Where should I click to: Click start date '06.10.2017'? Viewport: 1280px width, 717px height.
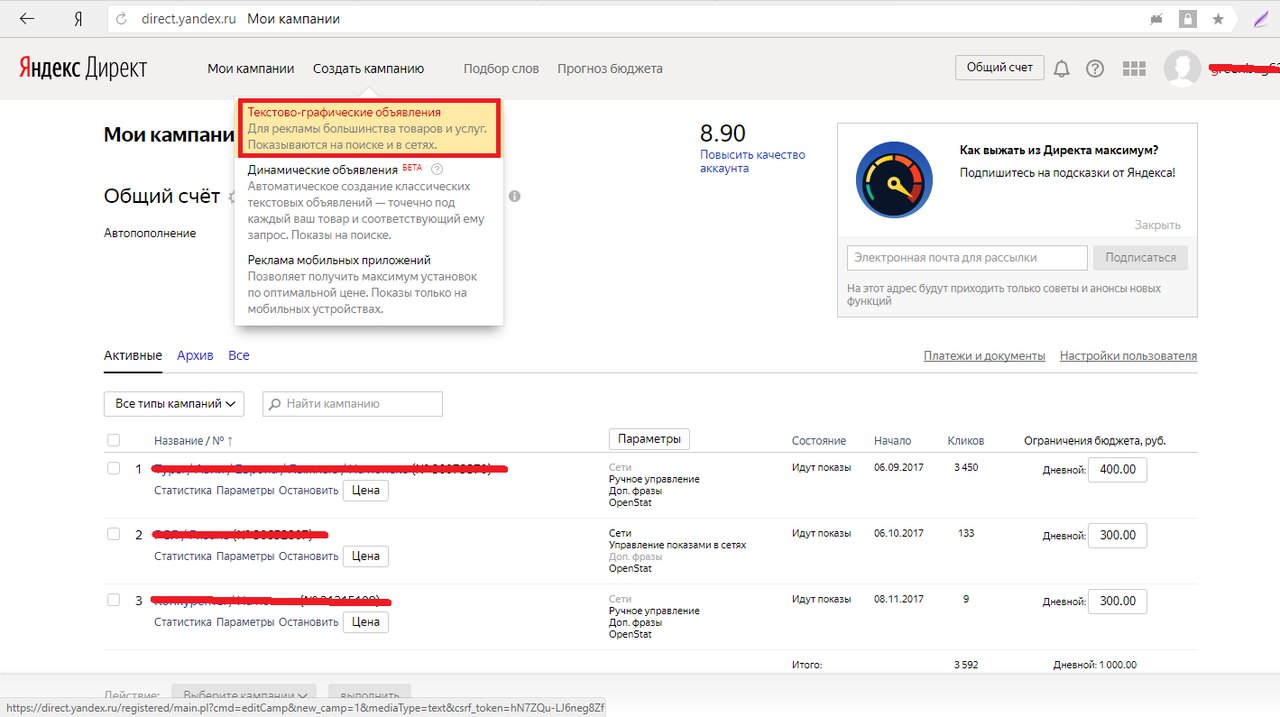point(899,533)
